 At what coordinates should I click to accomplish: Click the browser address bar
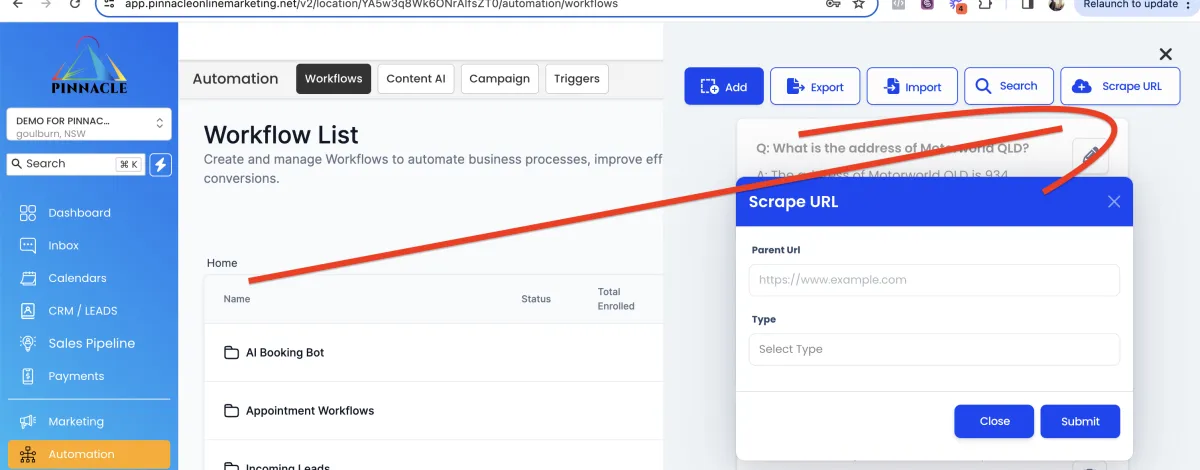[487, 4]
